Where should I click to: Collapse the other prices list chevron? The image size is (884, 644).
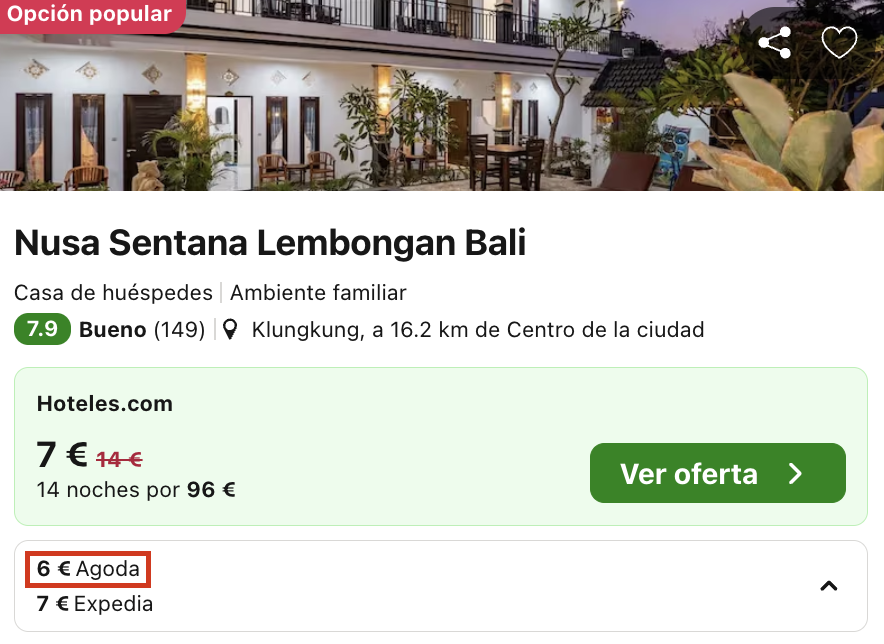pyautogui.click(x=828, y=586)
